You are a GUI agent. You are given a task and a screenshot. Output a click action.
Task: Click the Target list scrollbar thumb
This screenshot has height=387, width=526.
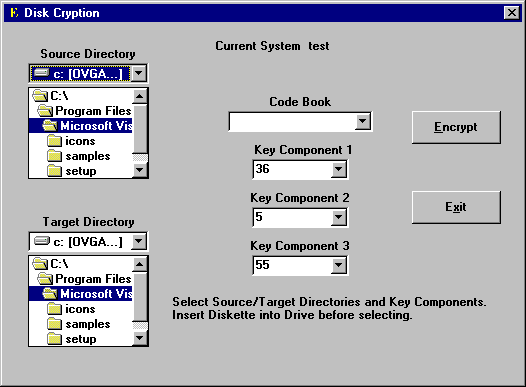[x=140, y=297]
